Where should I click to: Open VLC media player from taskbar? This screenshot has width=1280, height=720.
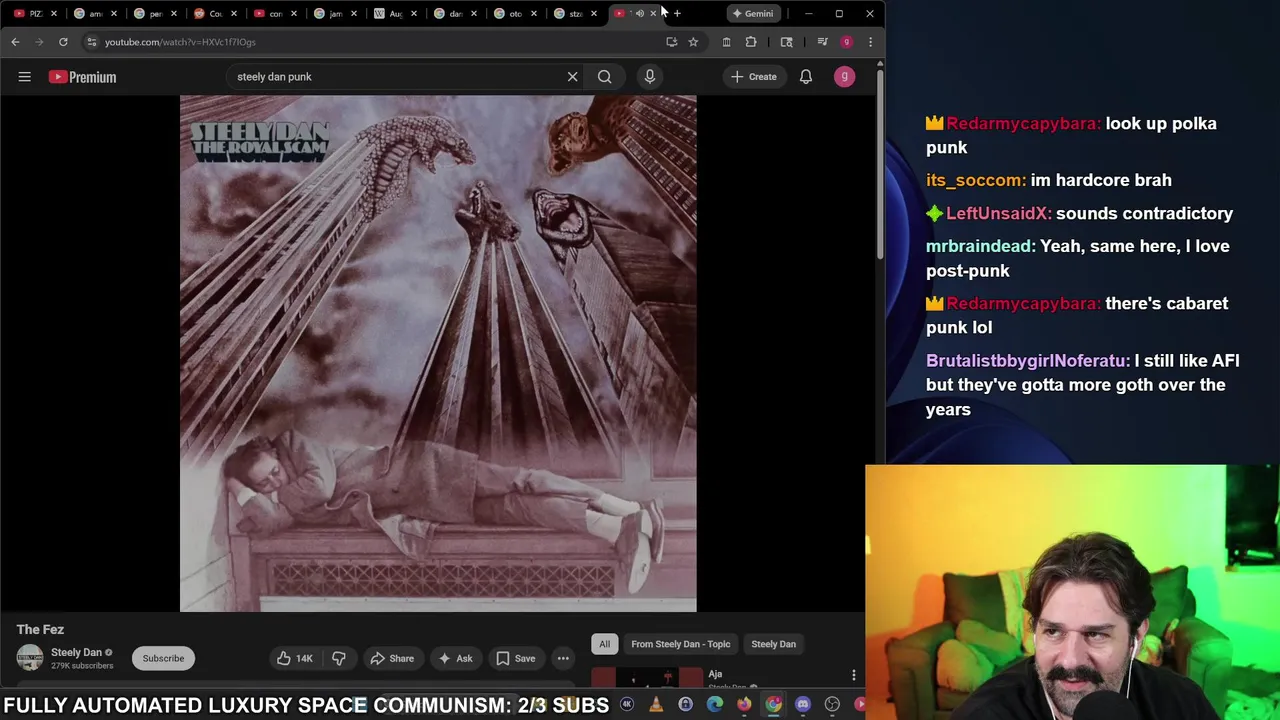656,705
